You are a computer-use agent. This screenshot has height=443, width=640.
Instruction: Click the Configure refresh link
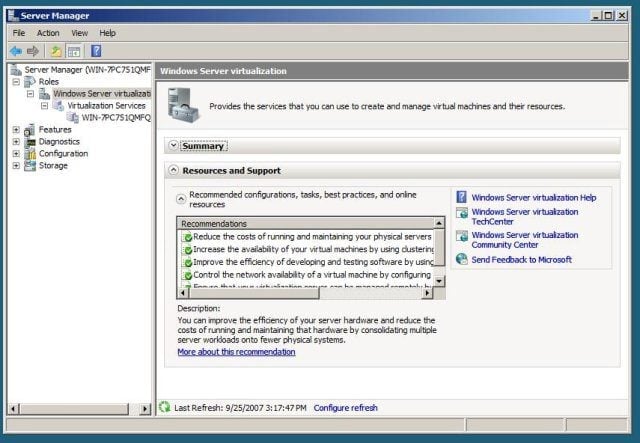pyautogui.click(x=345, y=407)
